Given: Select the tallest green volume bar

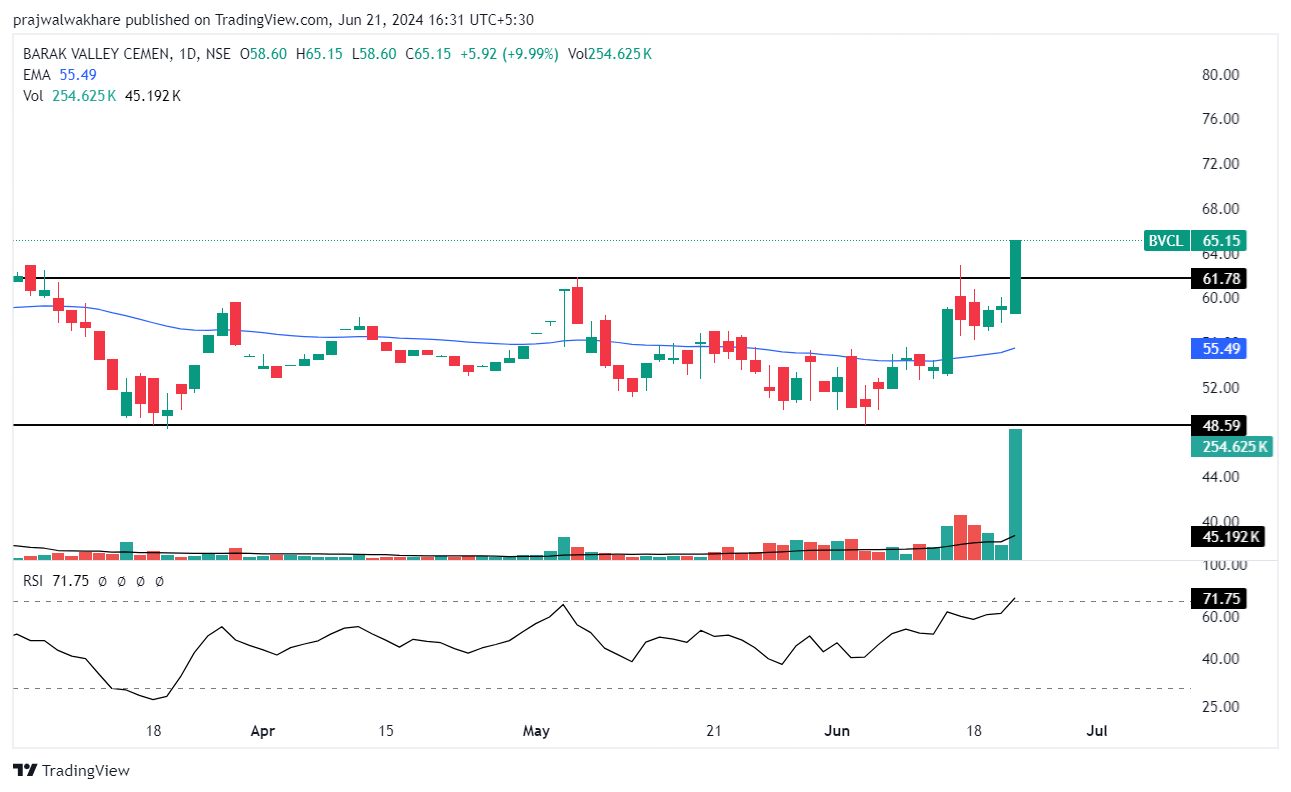Looking at the screenshot, I should (1015, 494).
